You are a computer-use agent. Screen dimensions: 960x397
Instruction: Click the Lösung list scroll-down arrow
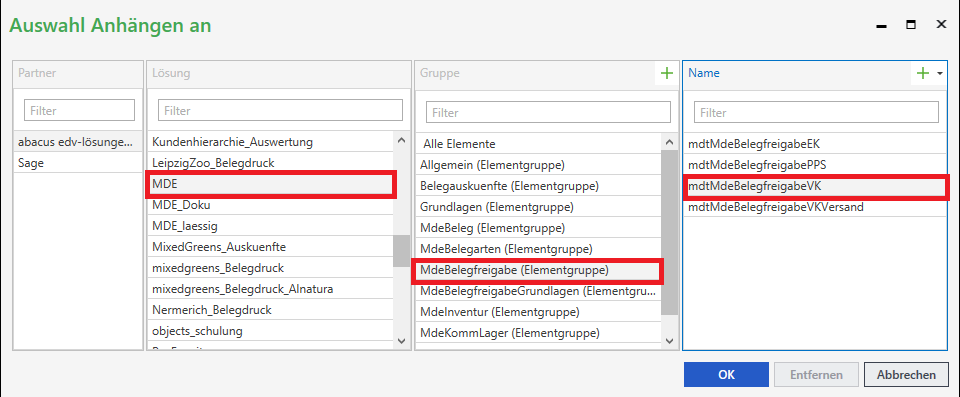[x=401, y=341]
